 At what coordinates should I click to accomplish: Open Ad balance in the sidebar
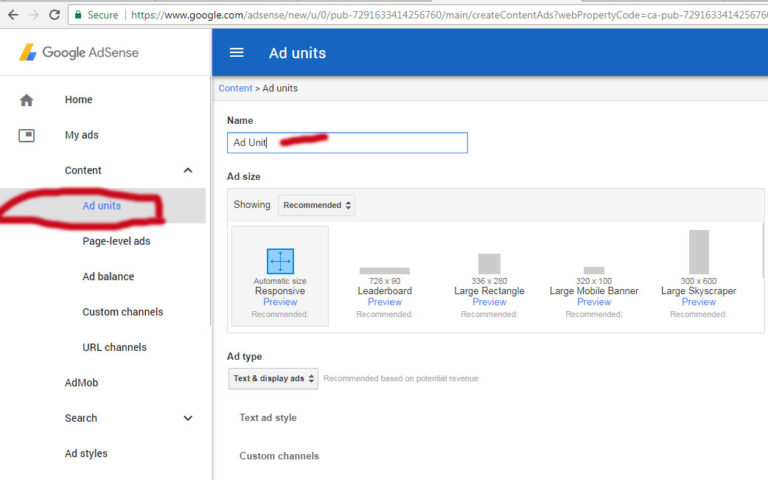[x=108, y=277]
